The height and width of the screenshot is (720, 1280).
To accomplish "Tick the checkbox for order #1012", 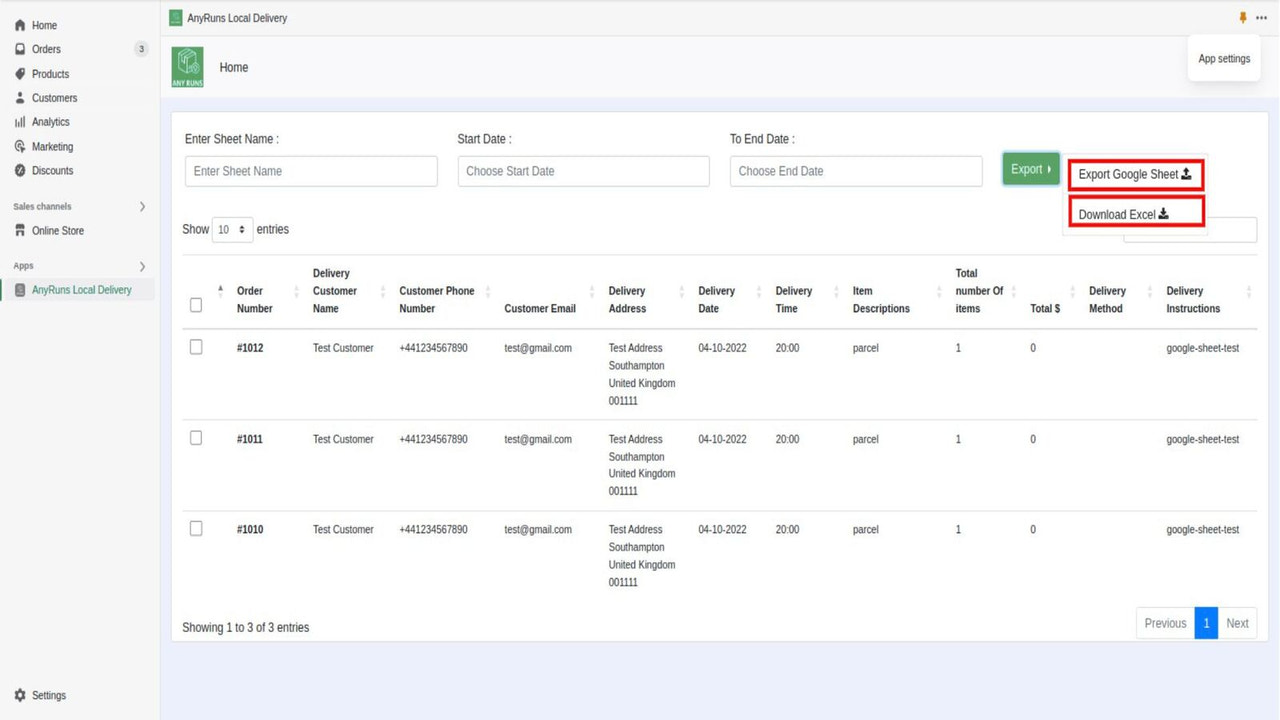I will point(196,347).
